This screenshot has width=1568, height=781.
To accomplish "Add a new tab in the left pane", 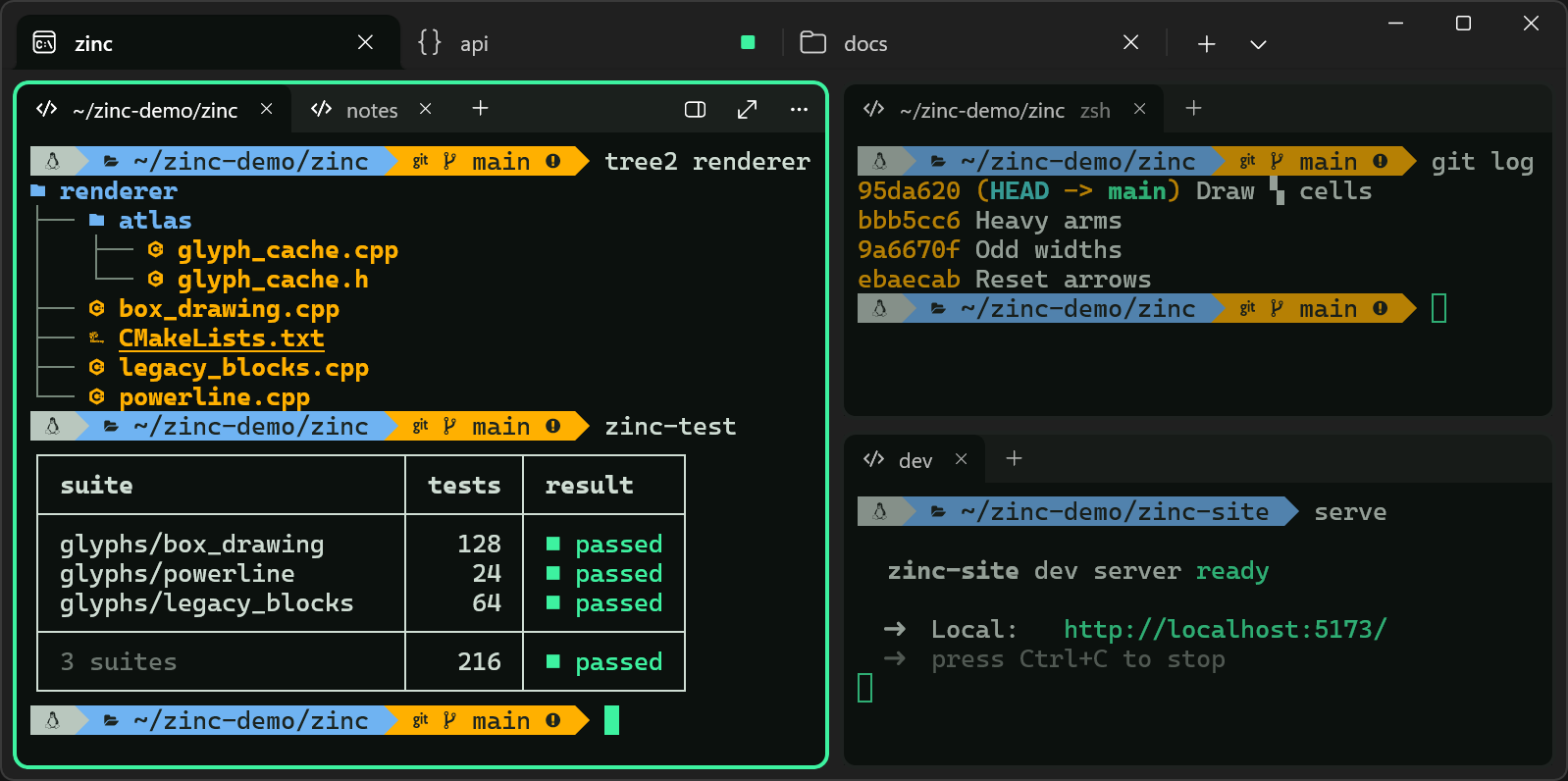I will 480,109.
